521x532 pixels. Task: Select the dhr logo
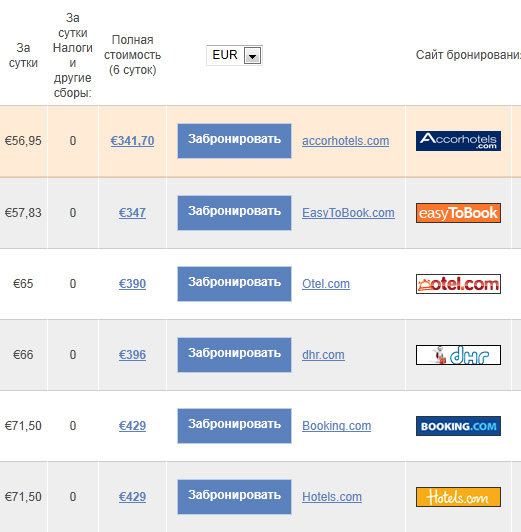(x=458, y=355)
